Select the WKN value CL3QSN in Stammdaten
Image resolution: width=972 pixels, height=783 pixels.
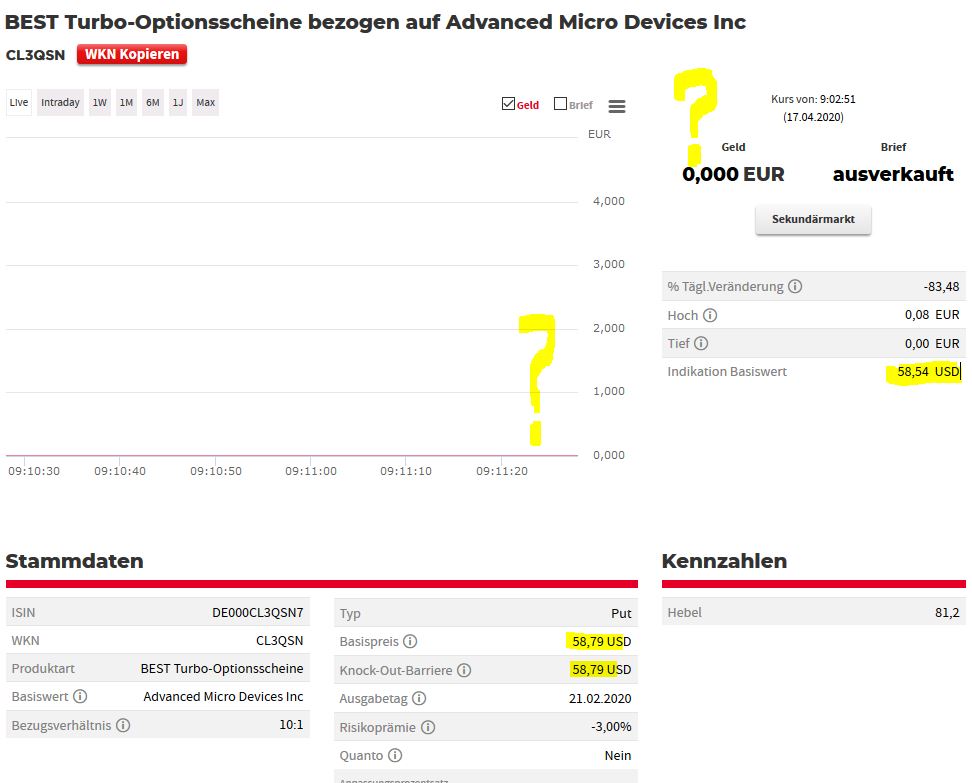point(280,640)
